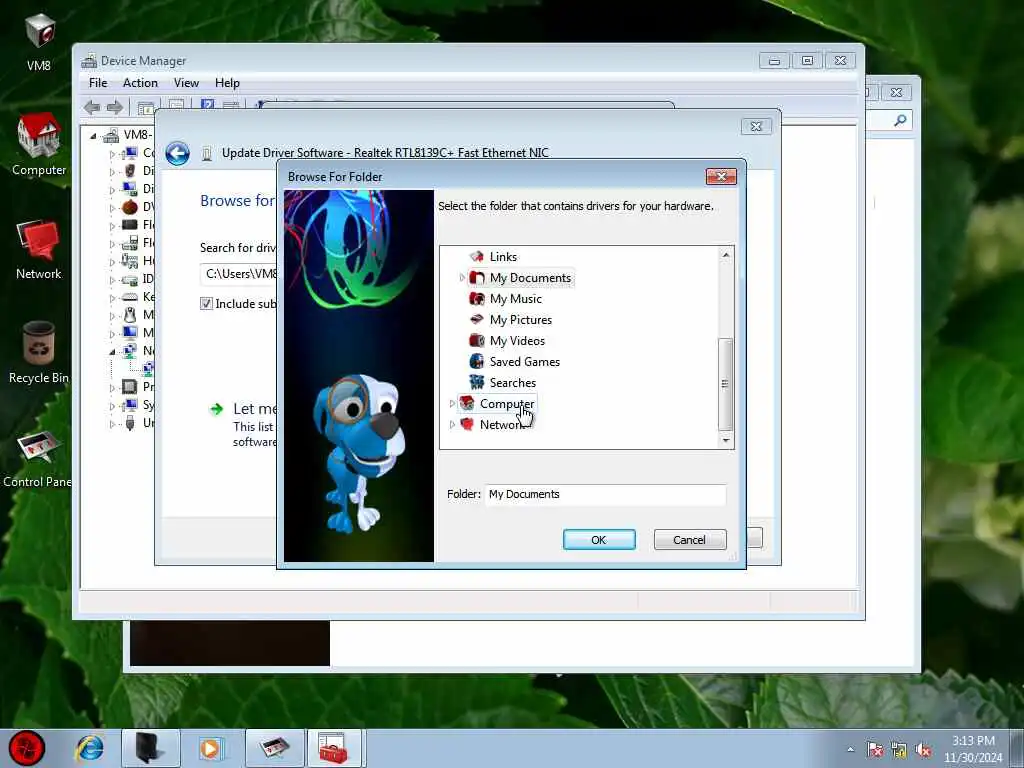Click the red Start orb
This screenshot has height=768, width=1024.
27,748
